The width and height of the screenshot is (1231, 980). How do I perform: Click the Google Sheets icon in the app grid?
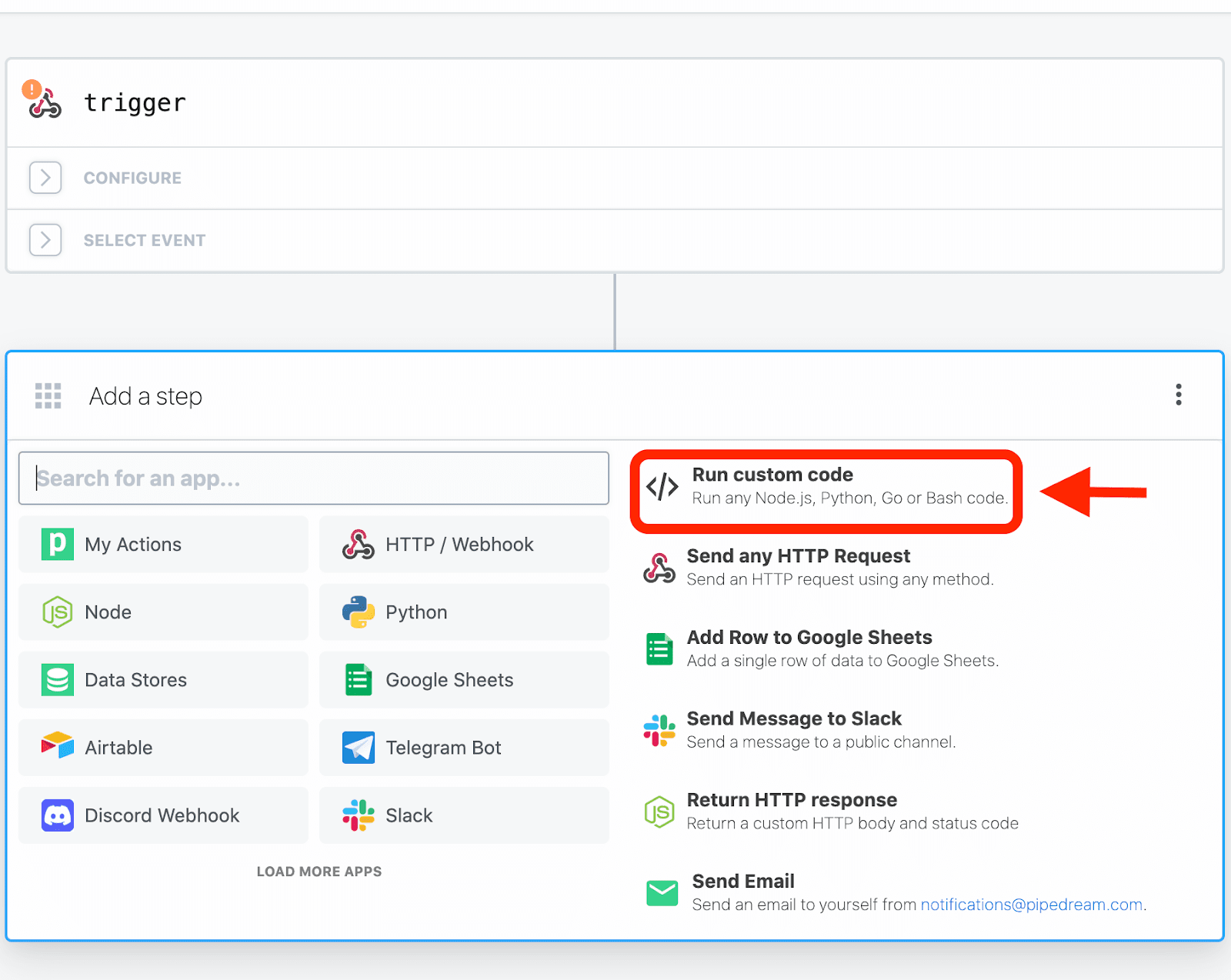click(359, 680)
